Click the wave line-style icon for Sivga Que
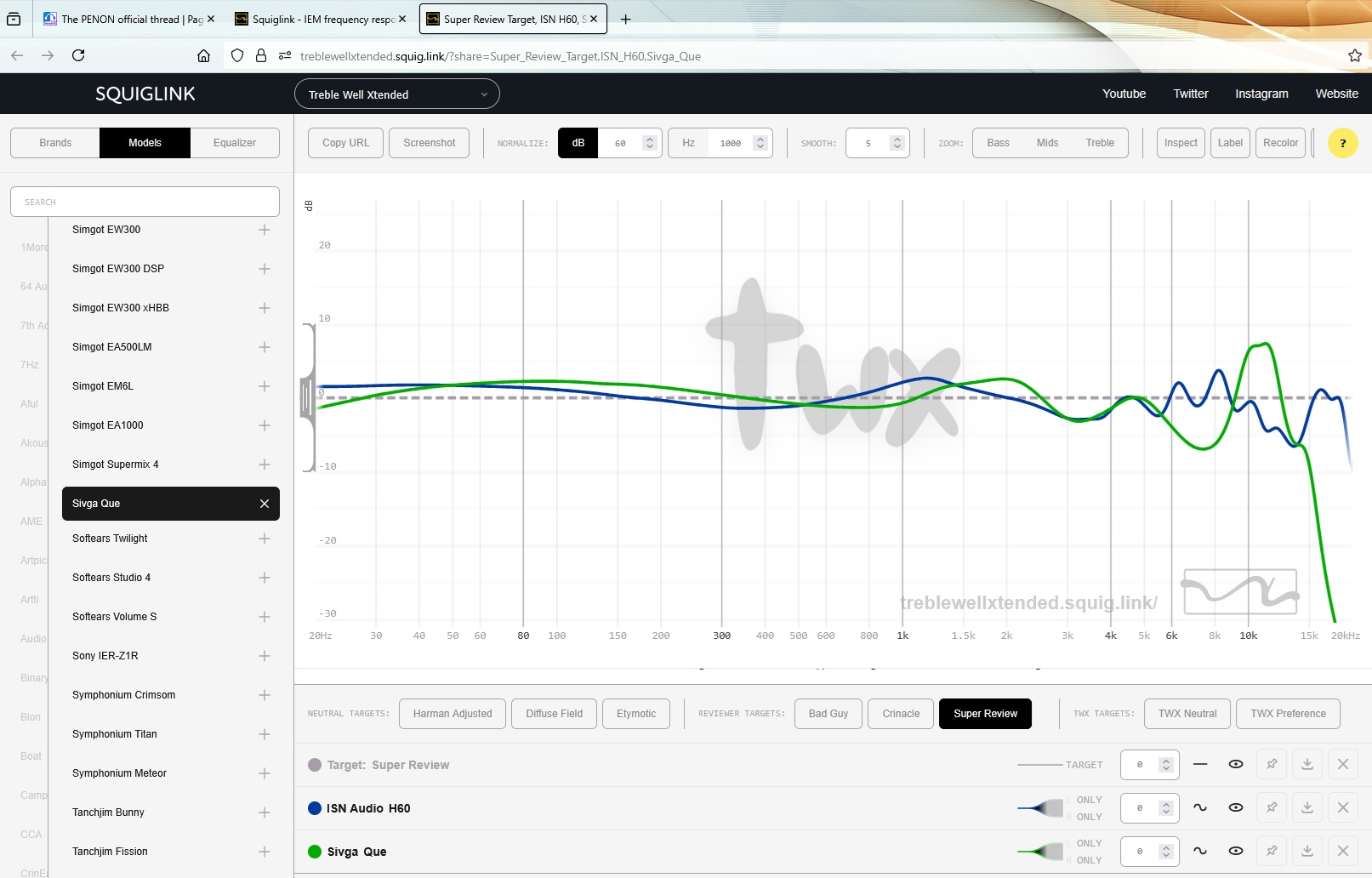This screenshot has width=1372, height=878. [x=1200, y=851]
